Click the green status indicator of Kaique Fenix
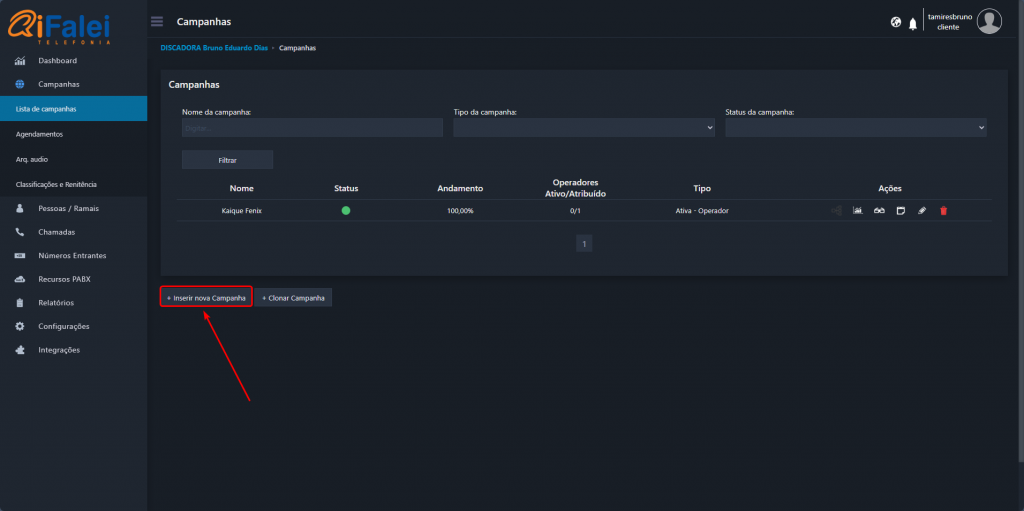 pyautogui.click(x=346, y=210)
